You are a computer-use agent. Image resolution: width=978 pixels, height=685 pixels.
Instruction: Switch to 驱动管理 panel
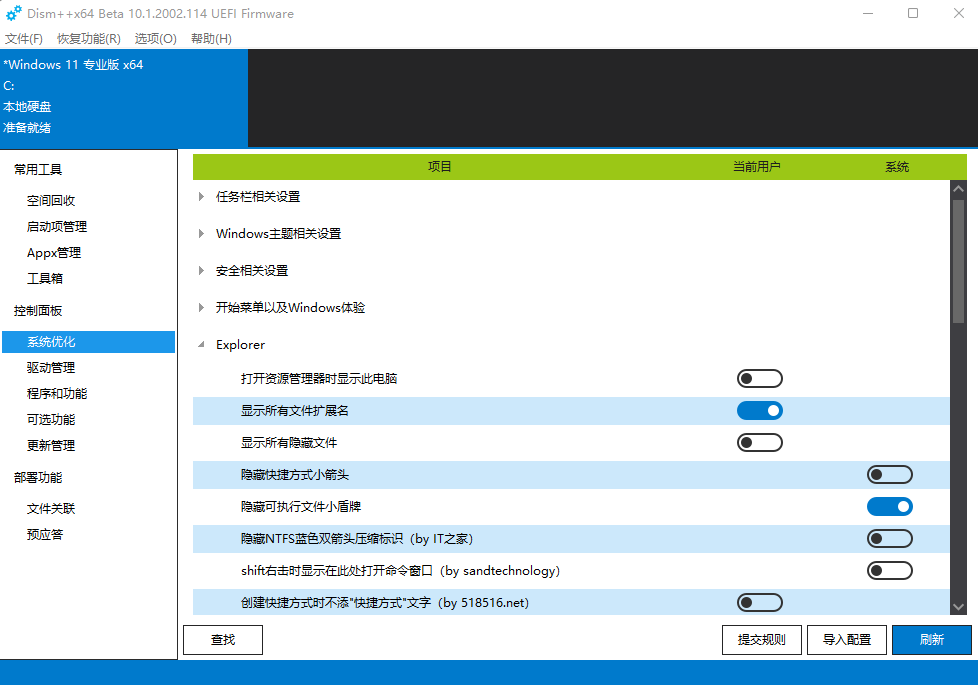click(x=52, y=367)
